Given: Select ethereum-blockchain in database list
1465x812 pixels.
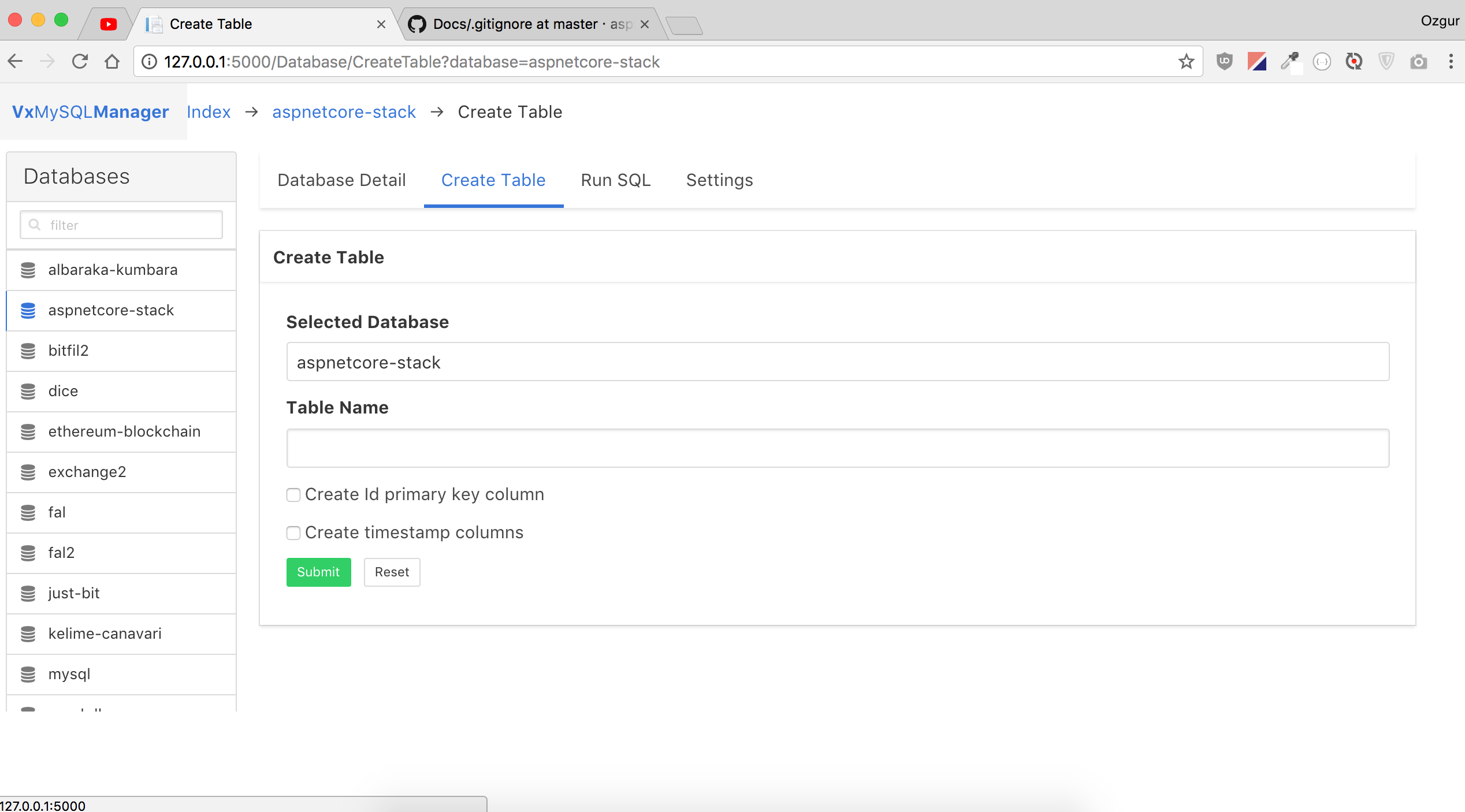Looking at the screenshot, I should [124, 431].
